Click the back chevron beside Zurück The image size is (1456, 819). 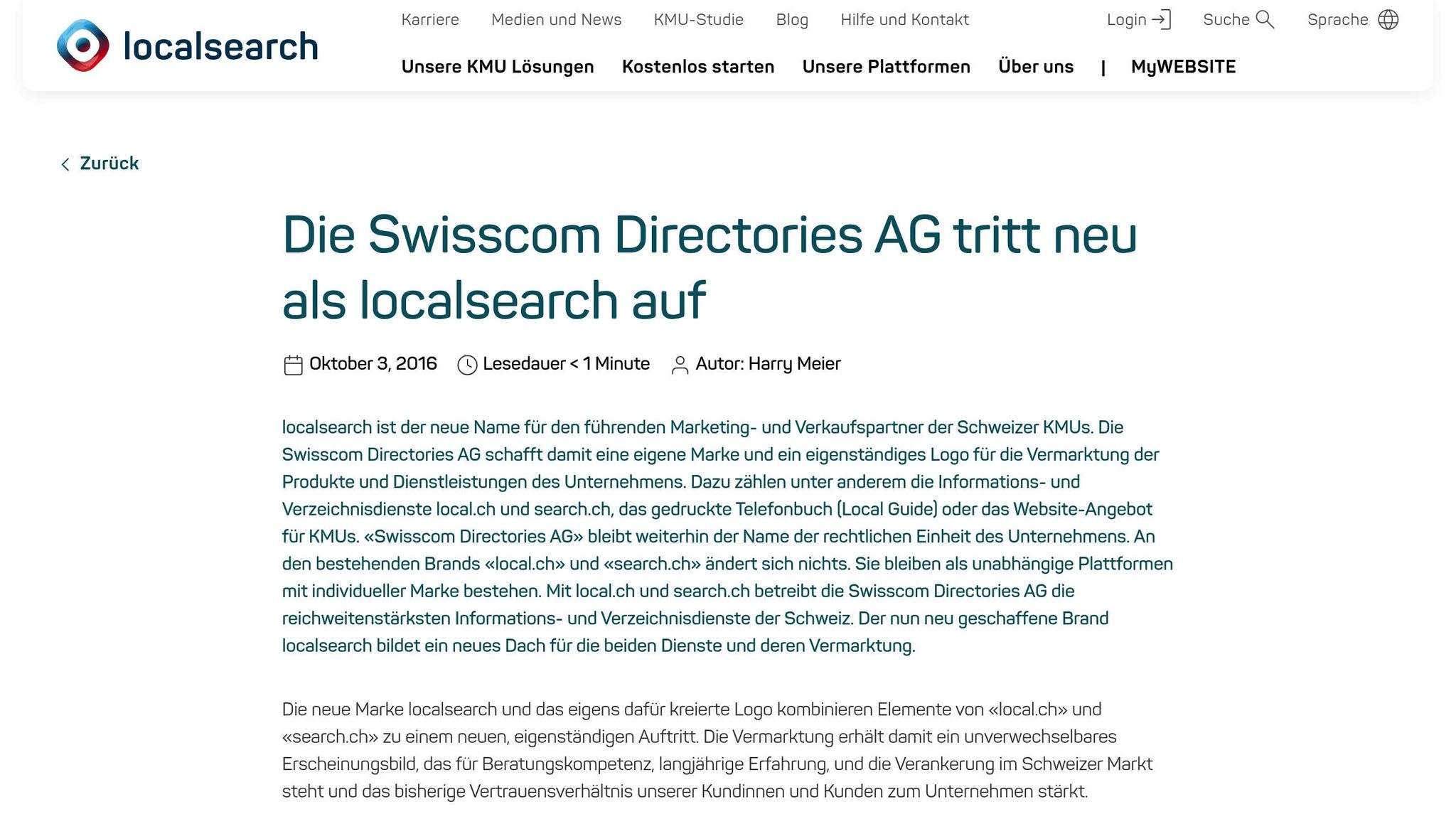[x=65, y=164]
